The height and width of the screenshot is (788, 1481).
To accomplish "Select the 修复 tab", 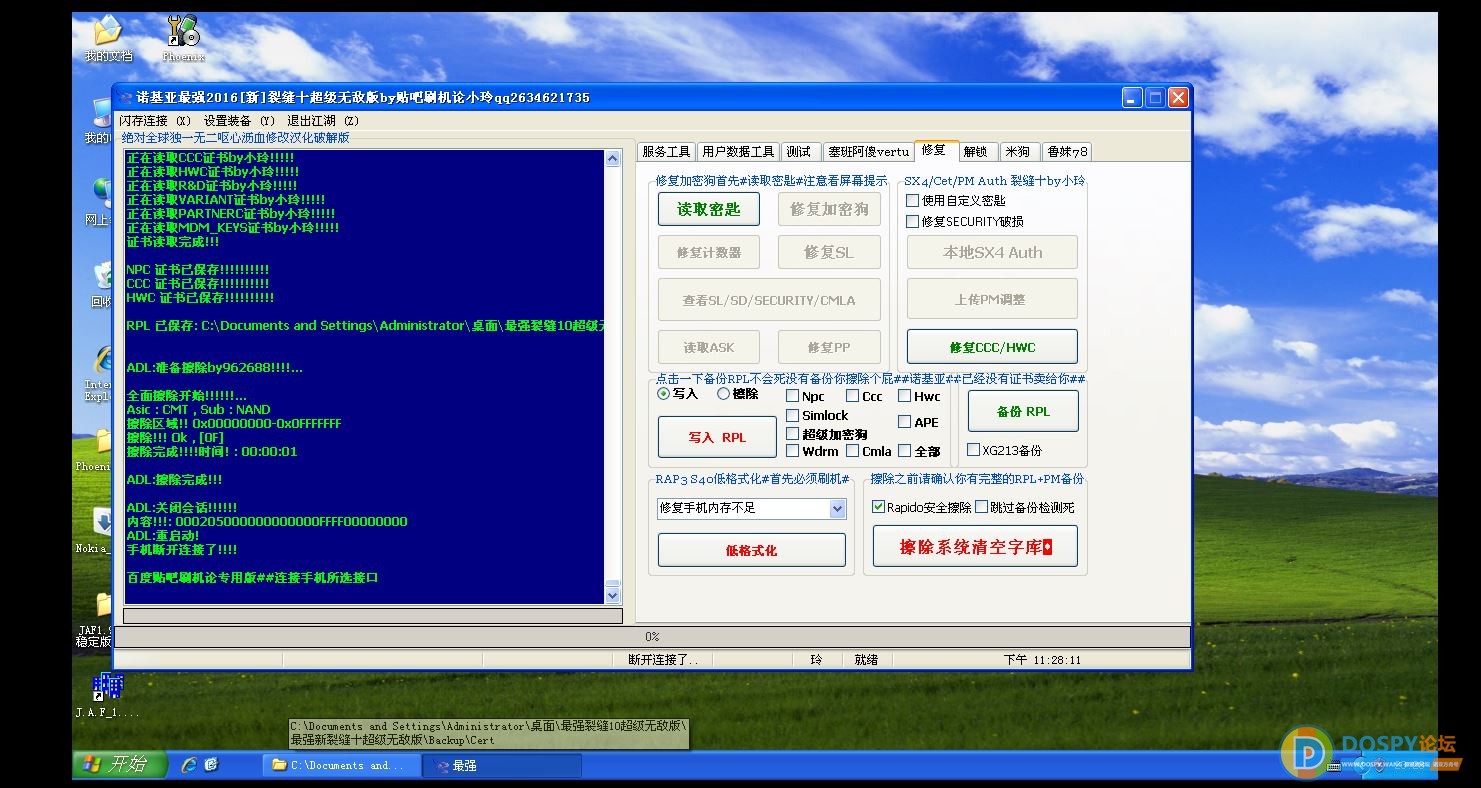I will pyautogui.click(x=934, y=150).
